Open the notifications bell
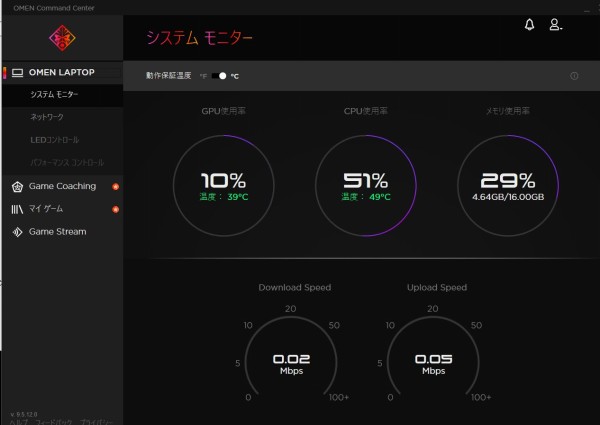Viewport: 600px width, 425px height. pyautogui.click(x=530, y=25)
